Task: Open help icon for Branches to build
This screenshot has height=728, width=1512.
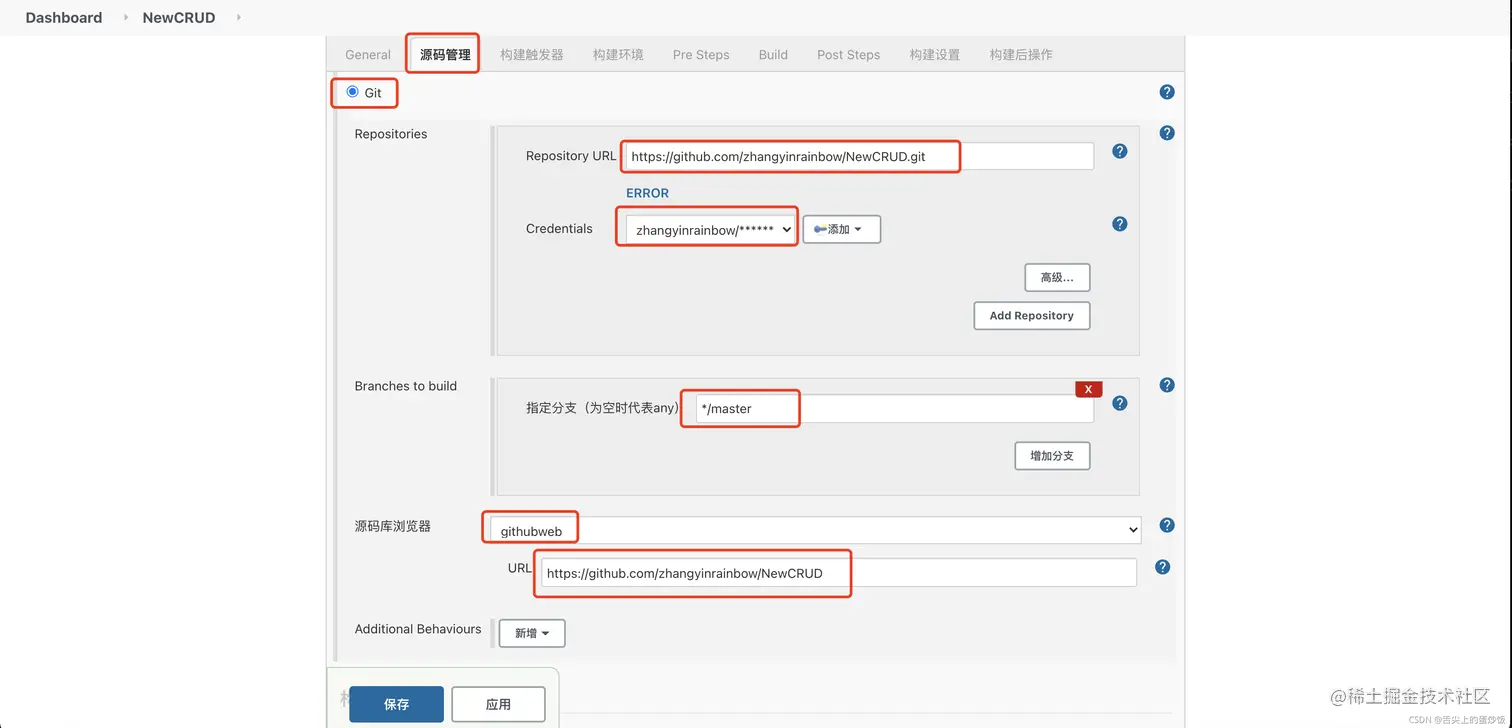Action: 1167,385
